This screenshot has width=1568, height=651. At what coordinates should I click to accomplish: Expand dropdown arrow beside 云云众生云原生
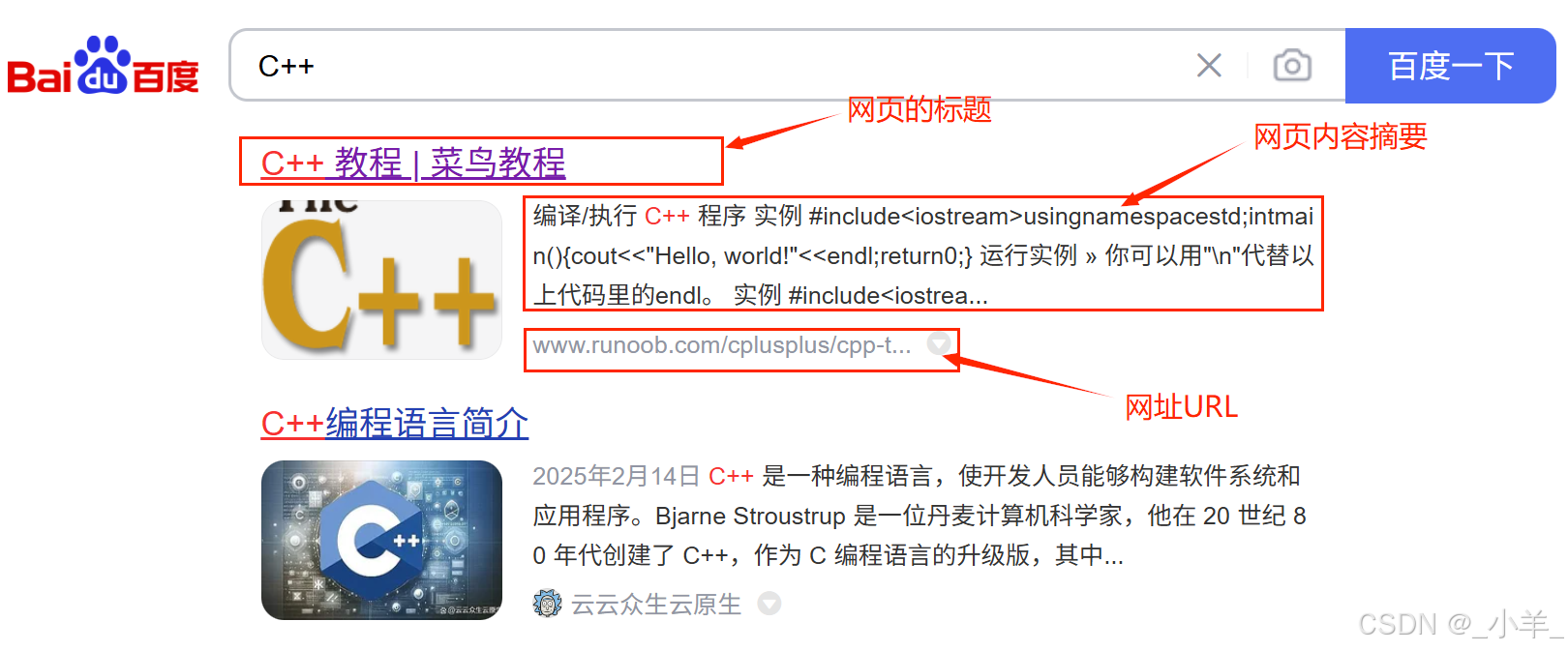pos(769,604)
